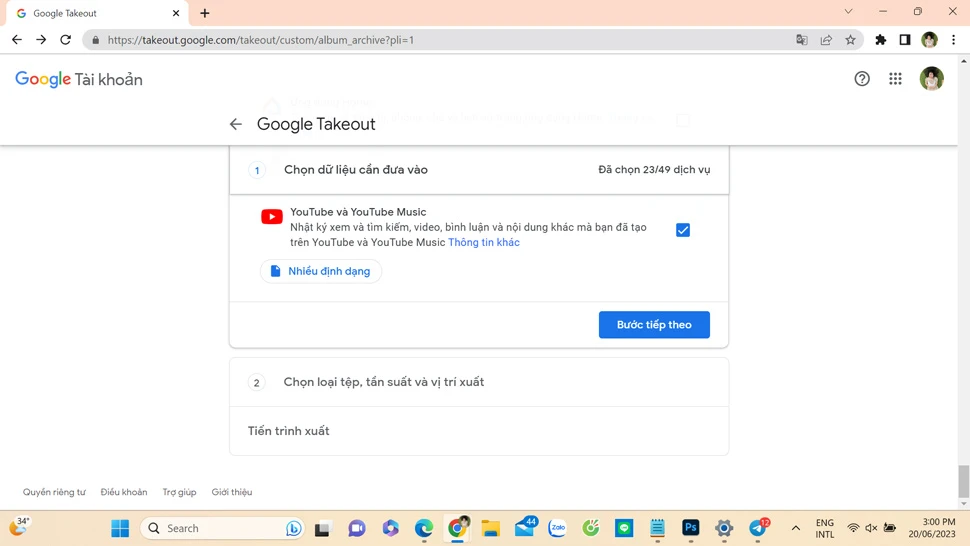Click the taskbar clock and date
Image resolution: width=970 pixels, height=546 pixels.
[932, 528]
